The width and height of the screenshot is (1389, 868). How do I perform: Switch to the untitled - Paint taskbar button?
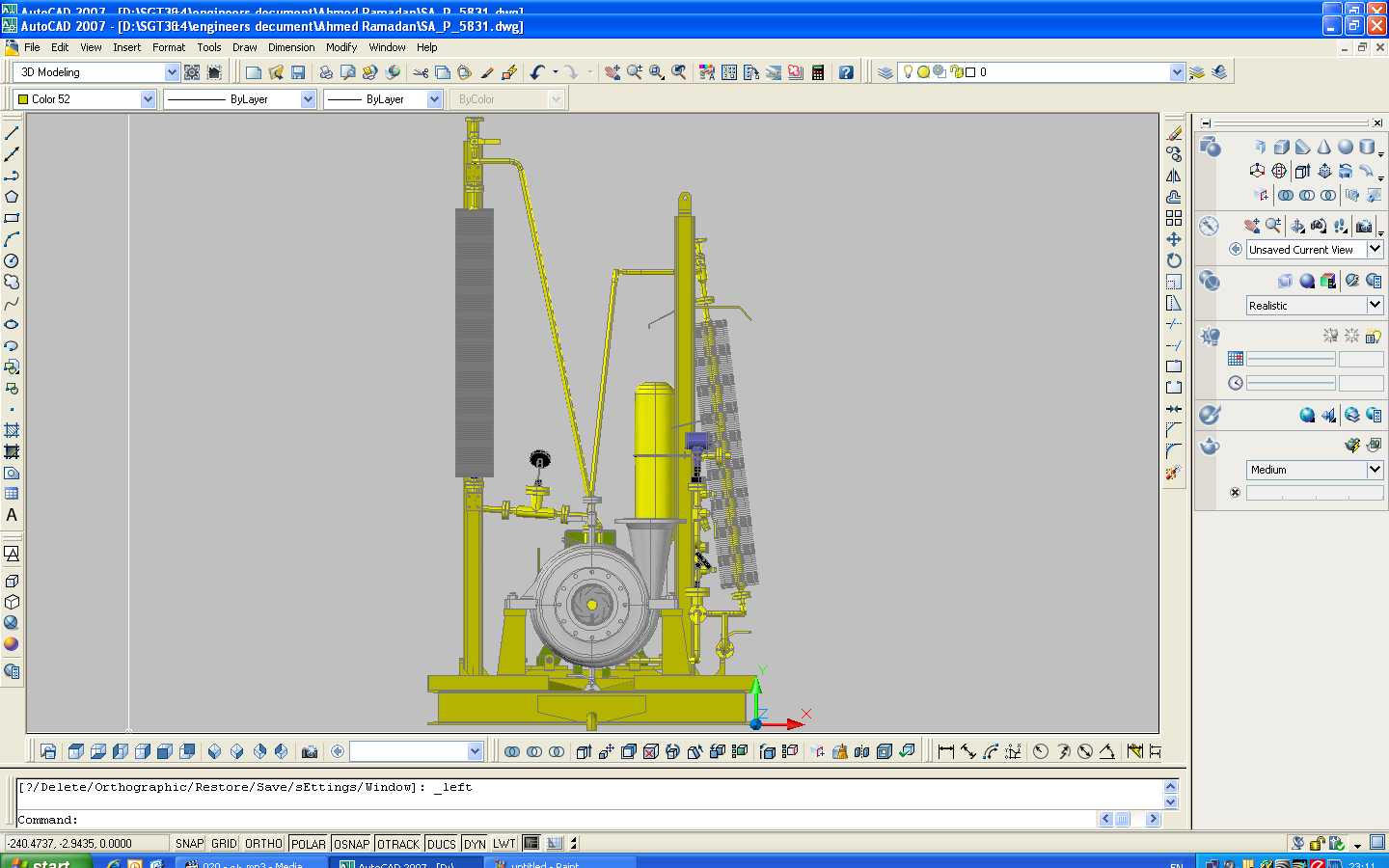point(559,862)
